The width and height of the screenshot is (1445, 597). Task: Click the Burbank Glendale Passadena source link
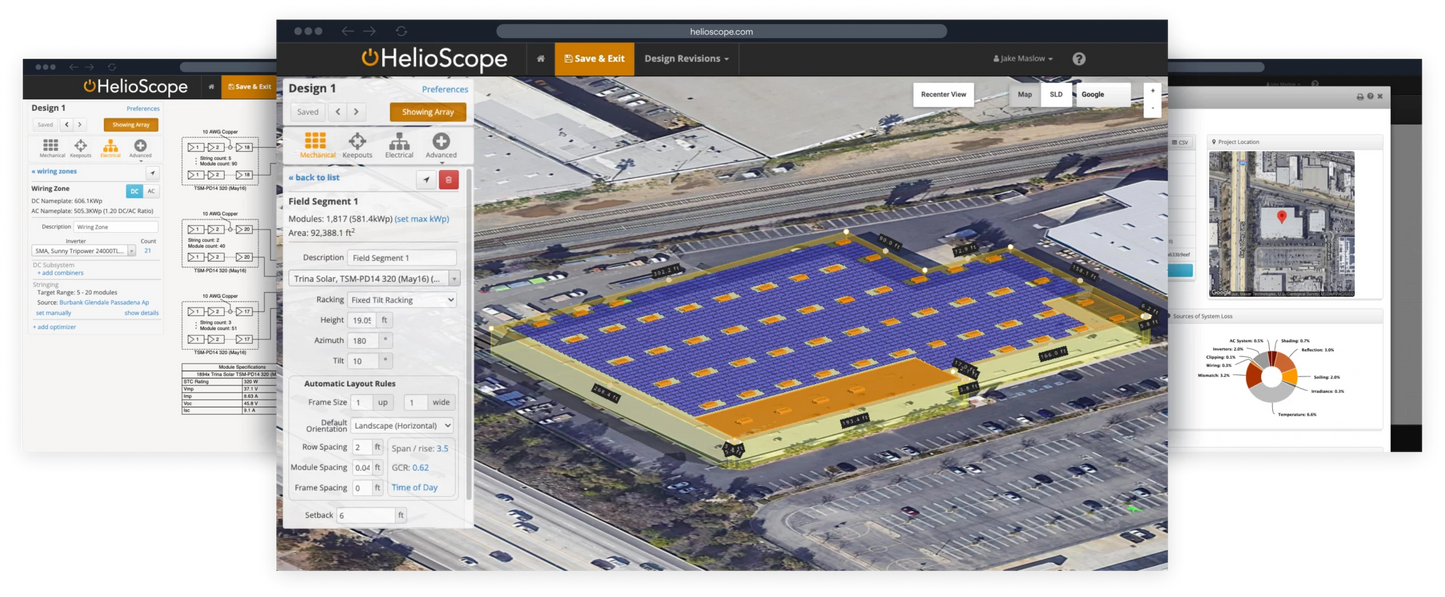[x=104, y=302]
